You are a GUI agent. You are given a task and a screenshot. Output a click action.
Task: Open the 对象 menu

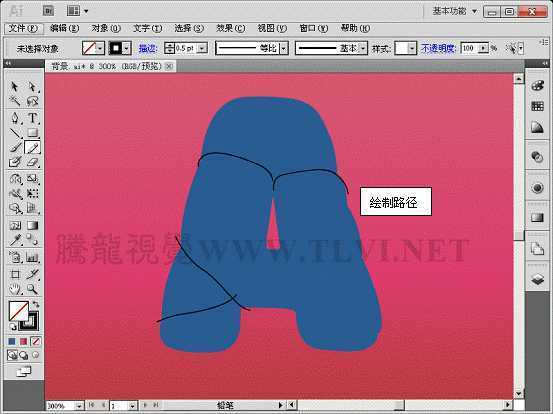click(x=106, y=28)
